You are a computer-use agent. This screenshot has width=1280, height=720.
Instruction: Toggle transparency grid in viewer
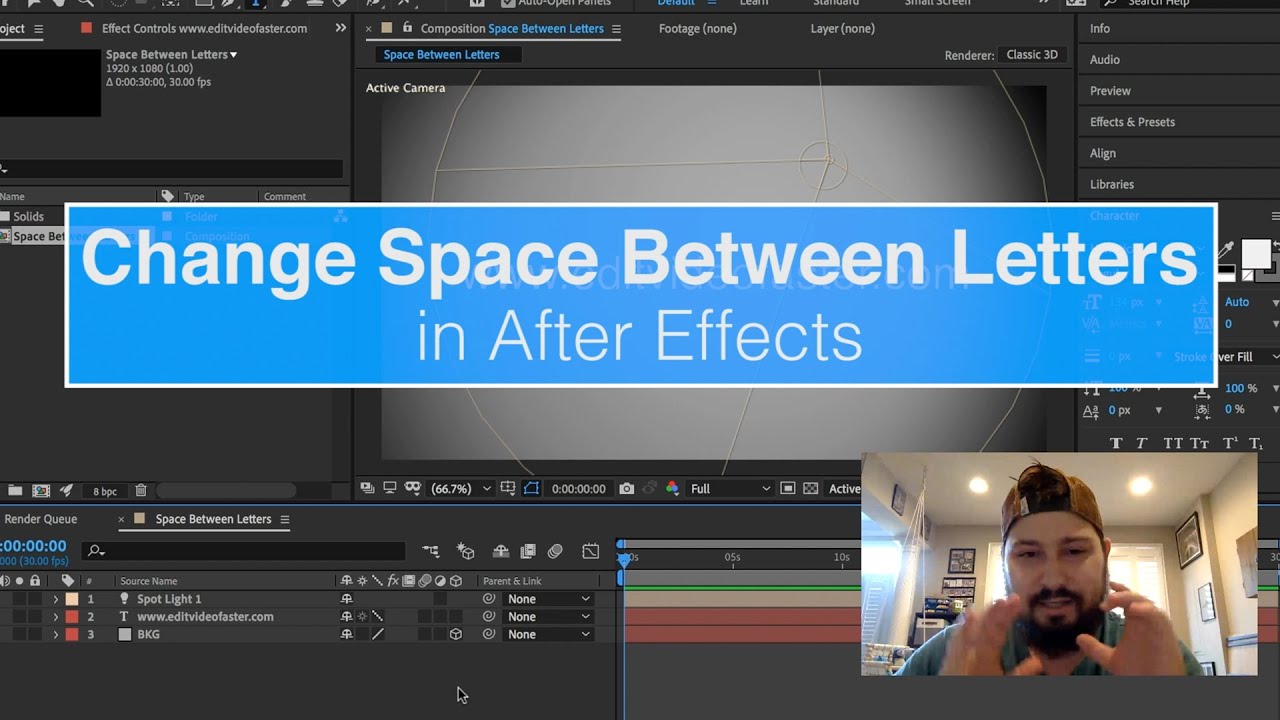[x=810, y=488]
